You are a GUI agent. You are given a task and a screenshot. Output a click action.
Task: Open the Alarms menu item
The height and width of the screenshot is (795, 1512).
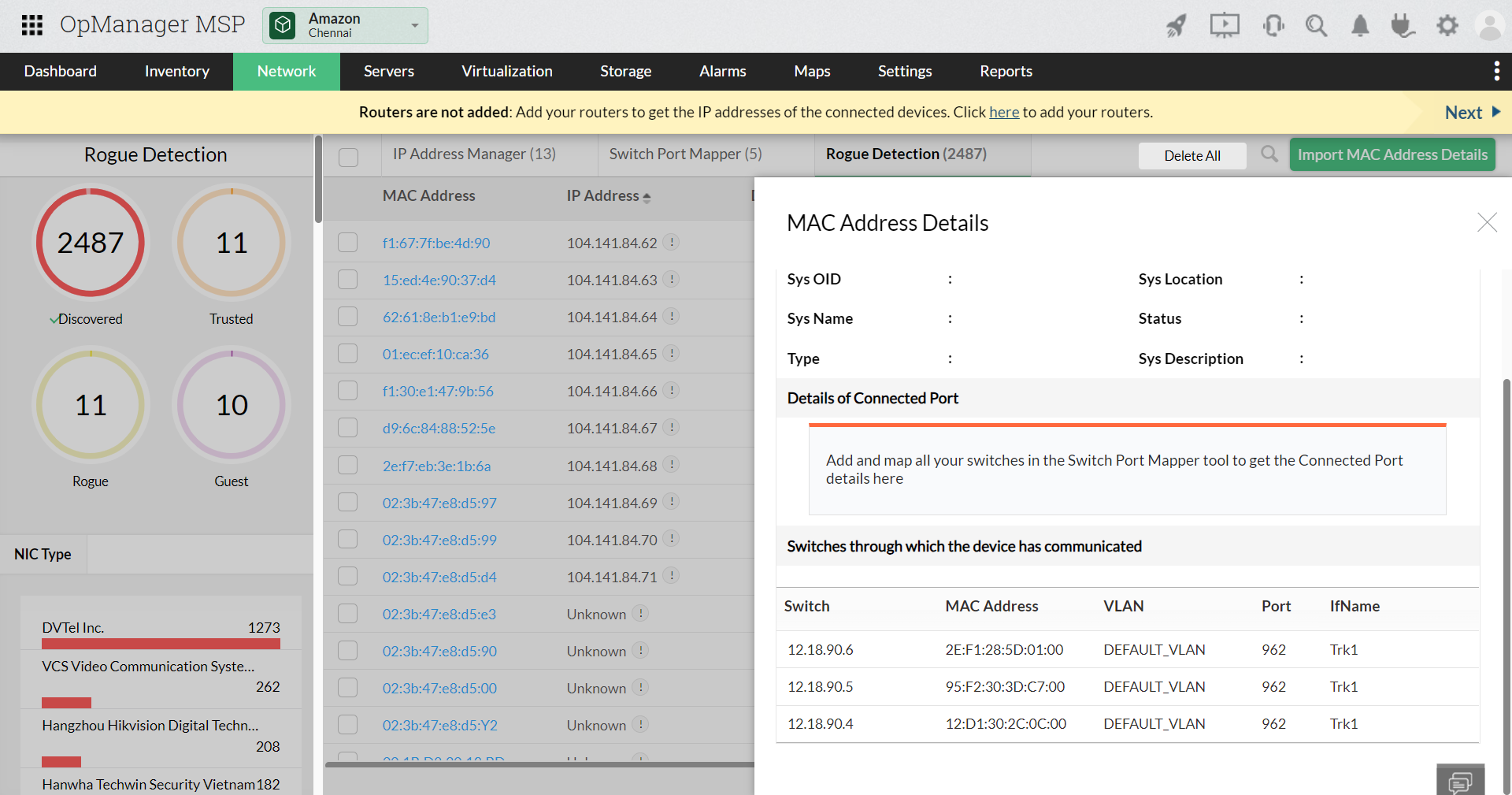click(722, 71)
